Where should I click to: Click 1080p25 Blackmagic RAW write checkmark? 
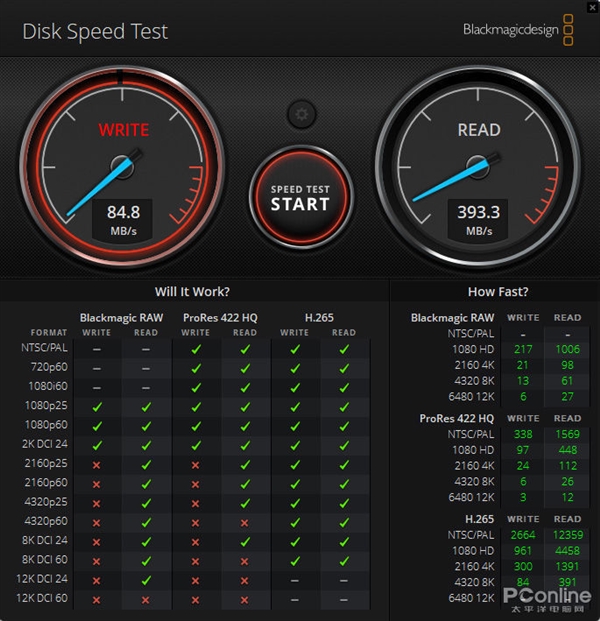[x=97, y=407]
